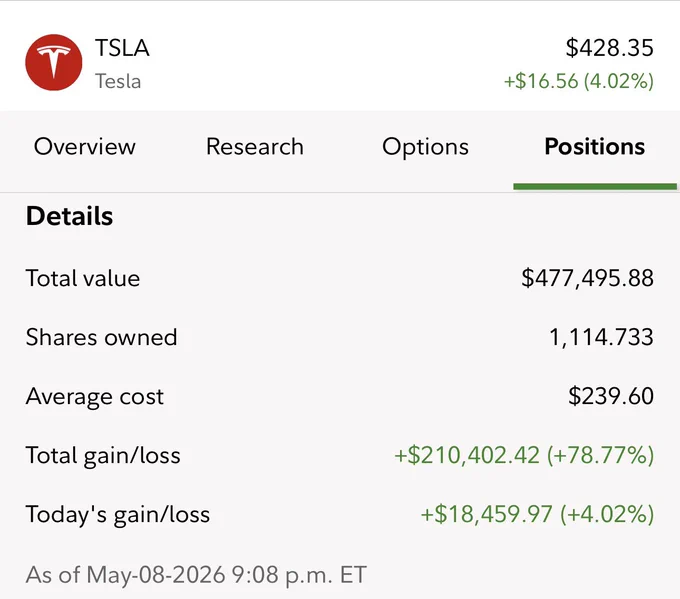
Task: Open the Overview tab
Action: (x=85, y=147)
